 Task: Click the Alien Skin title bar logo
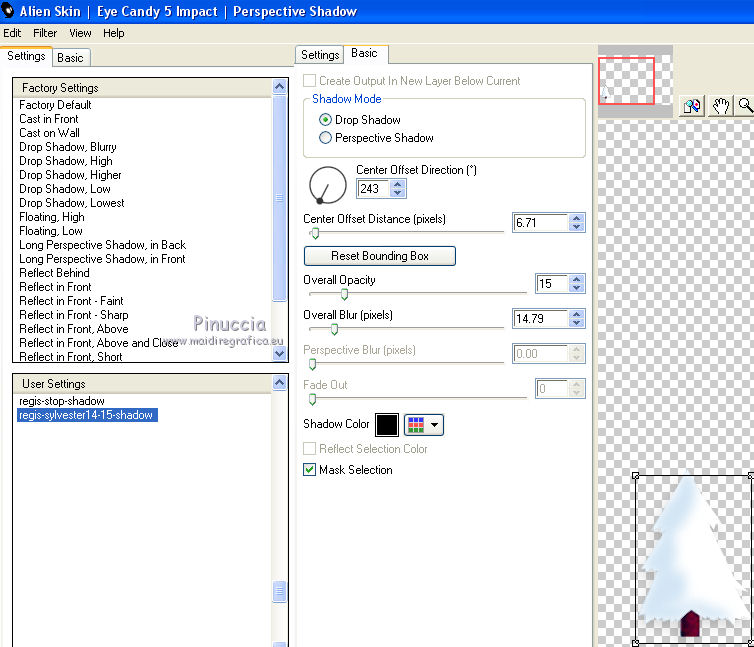pyautogui.click(x=7, y=10)
